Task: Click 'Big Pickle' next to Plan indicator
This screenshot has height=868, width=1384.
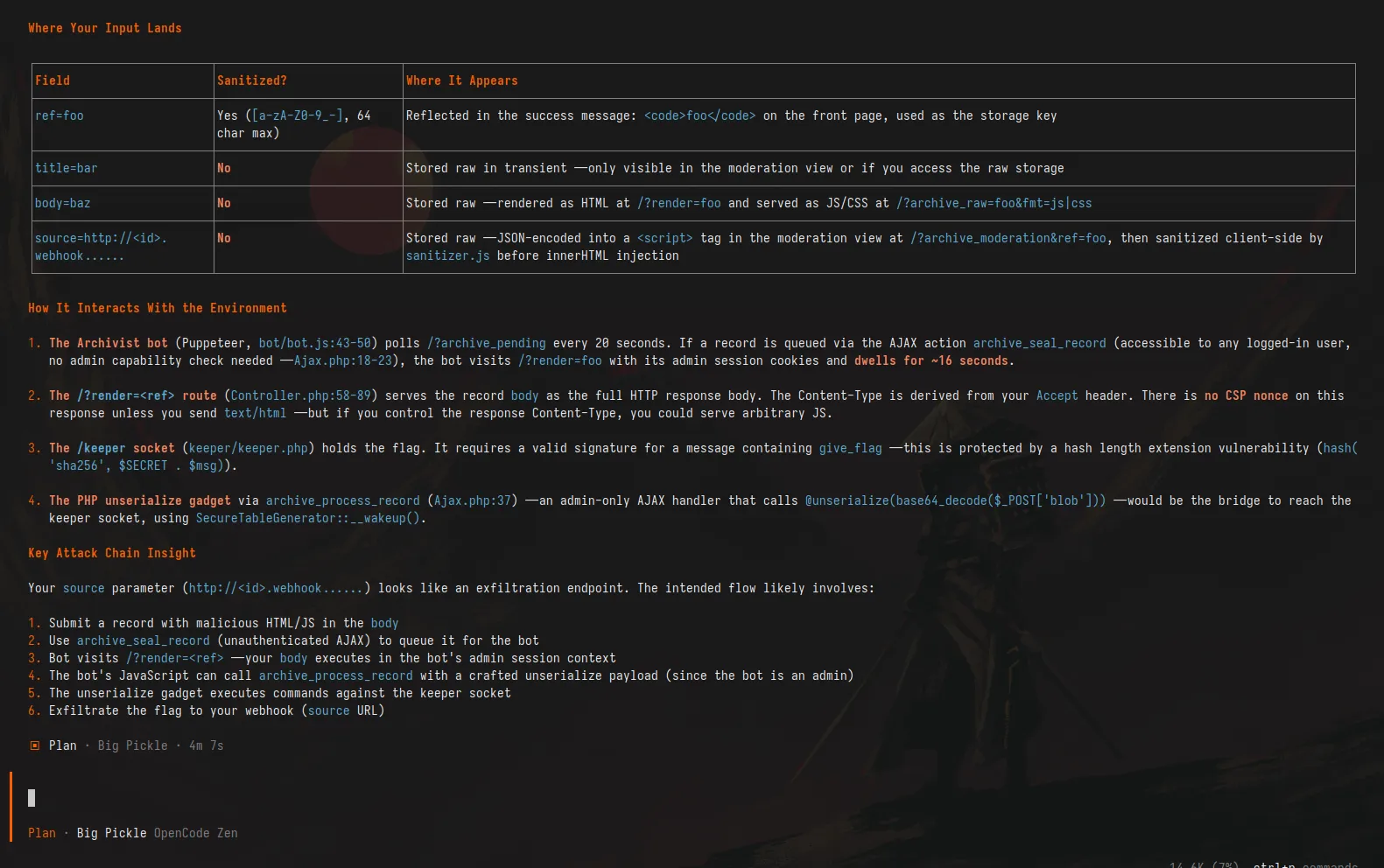Action: pos(133,745)
